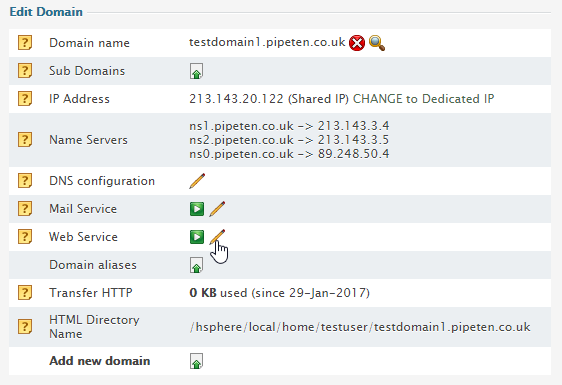The image size is (562, 385).
Task: Click the Add new domain icon
Action: point(196,361)
